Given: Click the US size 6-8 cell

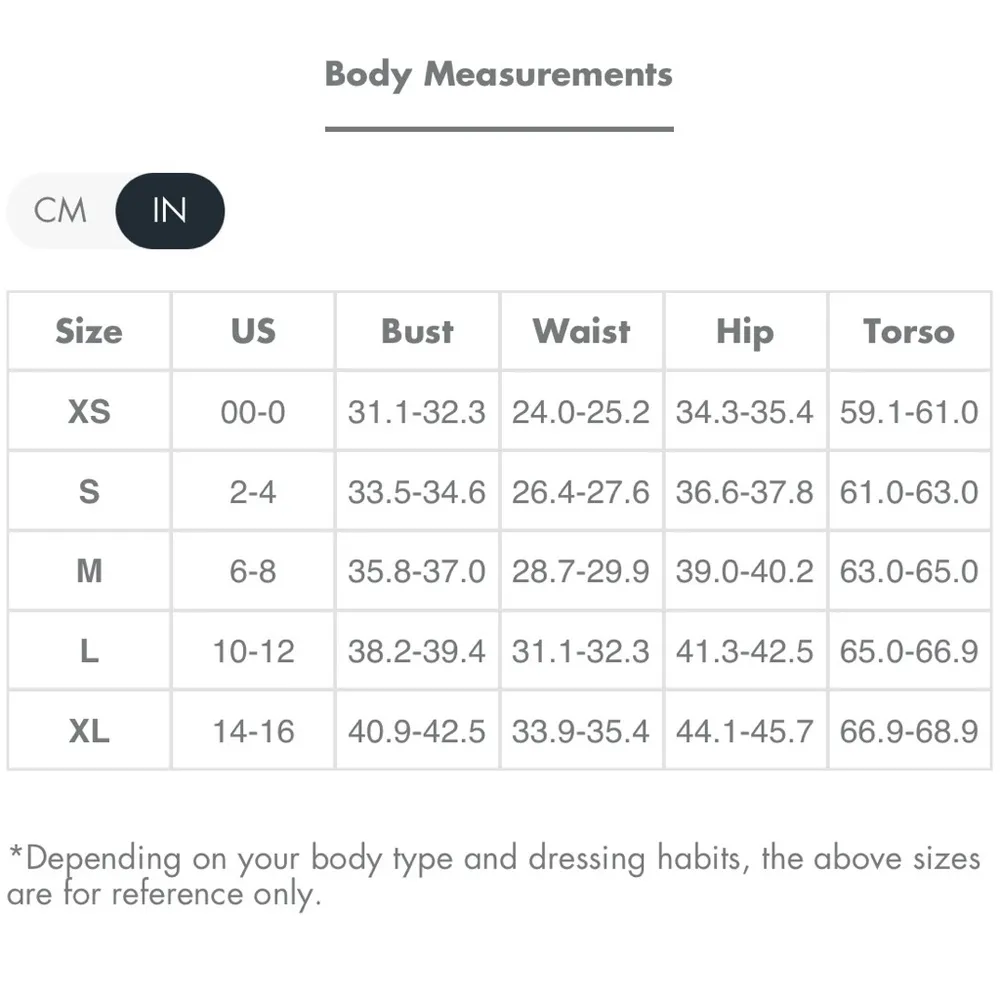Looking at the screenshot, I should click(x=253, y=571).
